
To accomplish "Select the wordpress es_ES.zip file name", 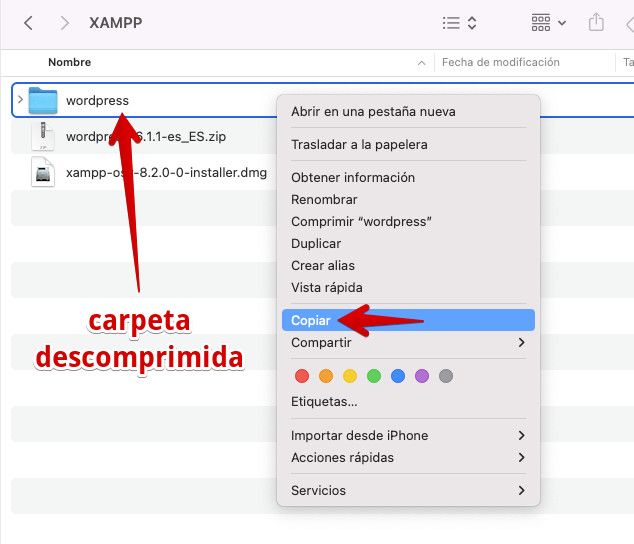I will pyautogui.click(x=146, y=136).
